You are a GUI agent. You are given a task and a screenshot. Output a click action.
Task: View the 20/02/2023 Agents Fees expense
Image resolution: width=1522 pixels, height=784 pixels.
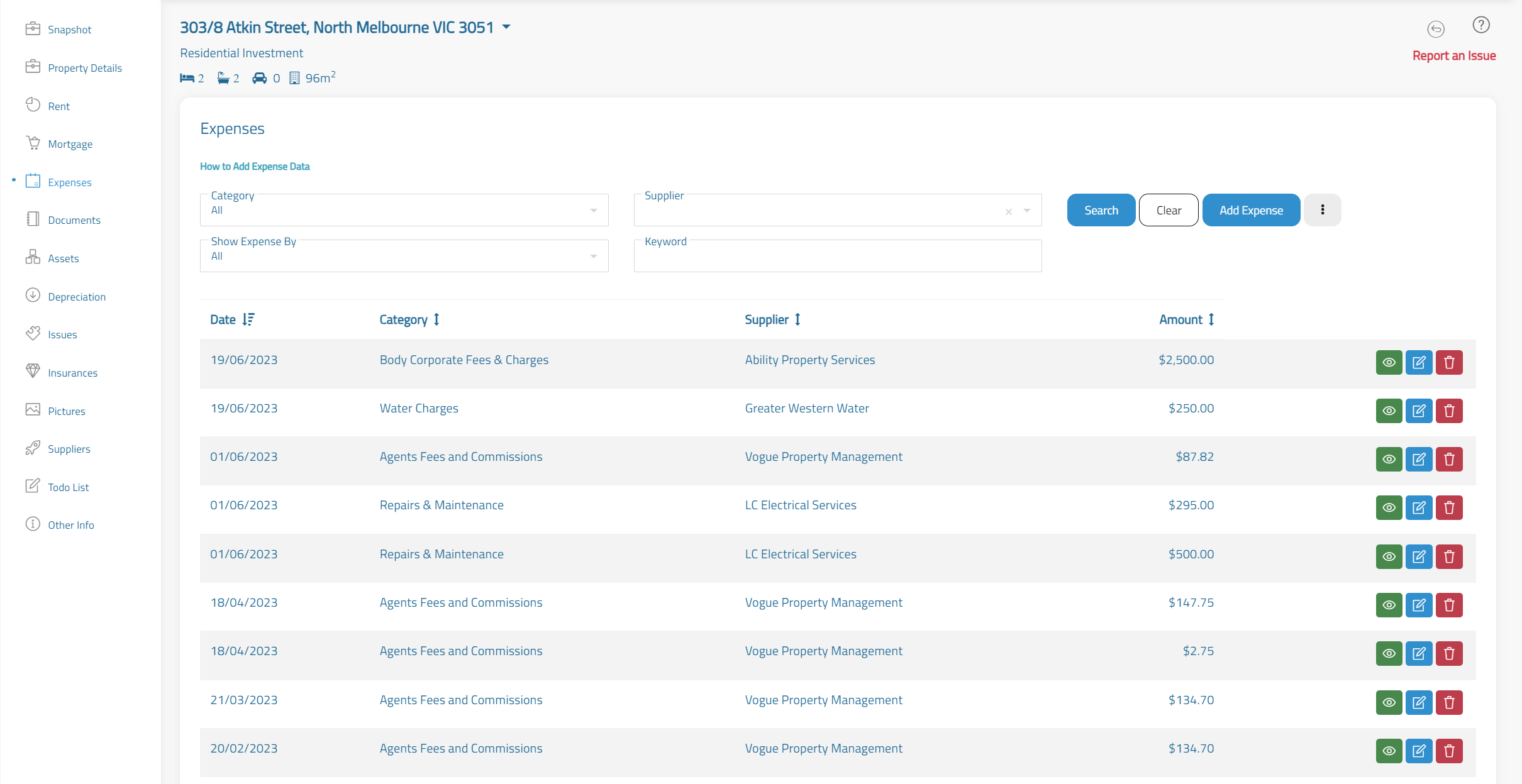click(x=1389, y=751)
